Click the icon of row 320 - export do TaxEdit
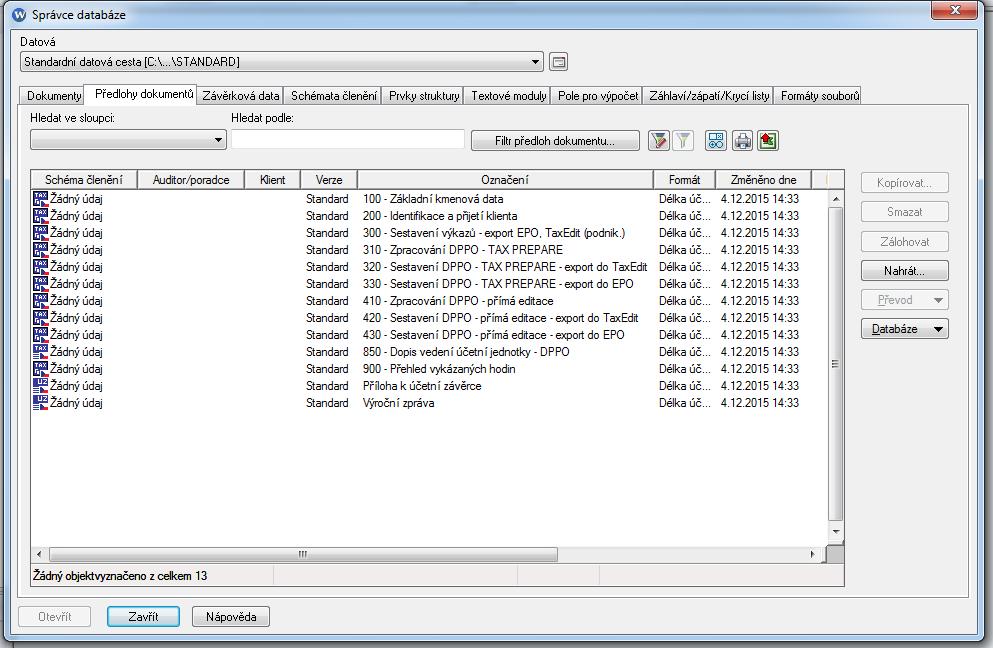 pos(41,267)
